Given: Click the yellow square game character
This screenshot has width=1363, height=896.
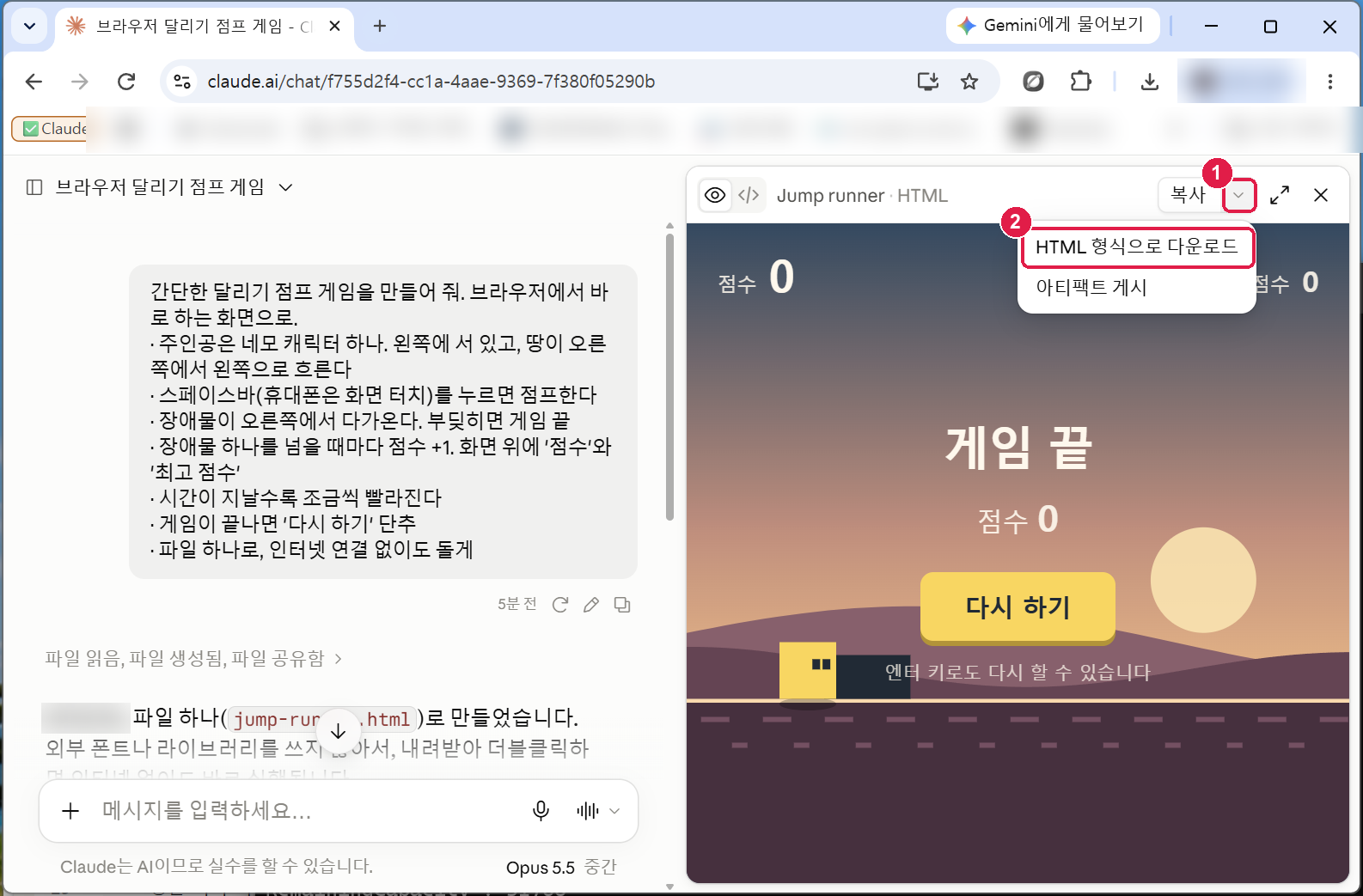Looking at the screenshot, I should coord(807,671).
